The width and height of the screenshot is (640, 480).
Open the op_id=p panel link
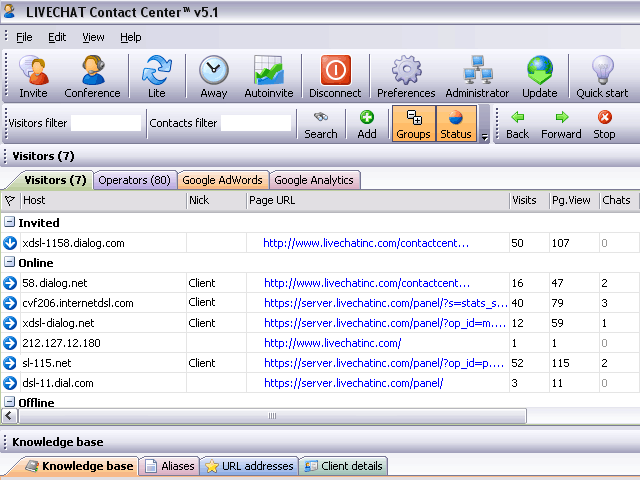coord(384,363)
